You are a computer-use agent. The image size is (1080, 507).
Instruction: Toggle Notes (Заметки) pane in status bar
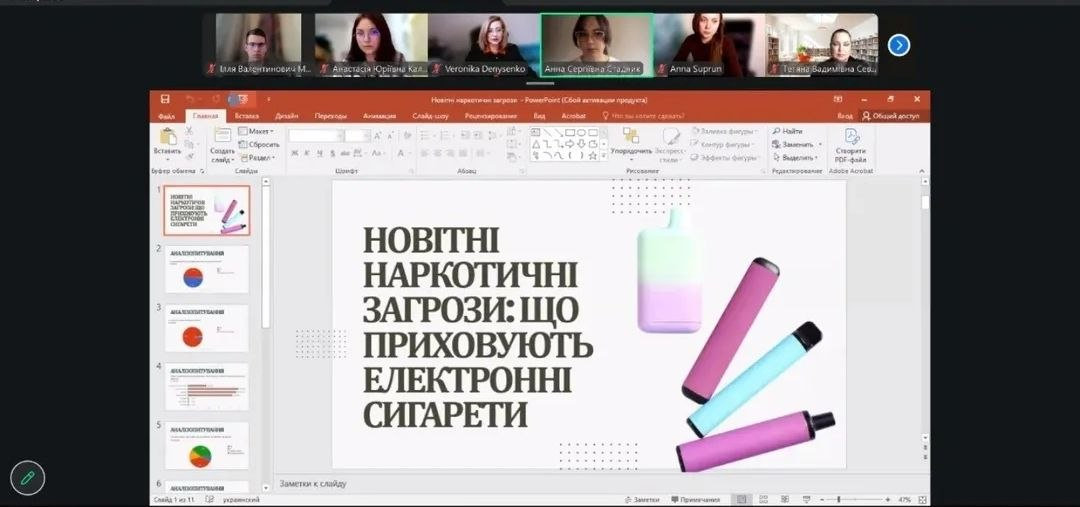pos(642,499)
